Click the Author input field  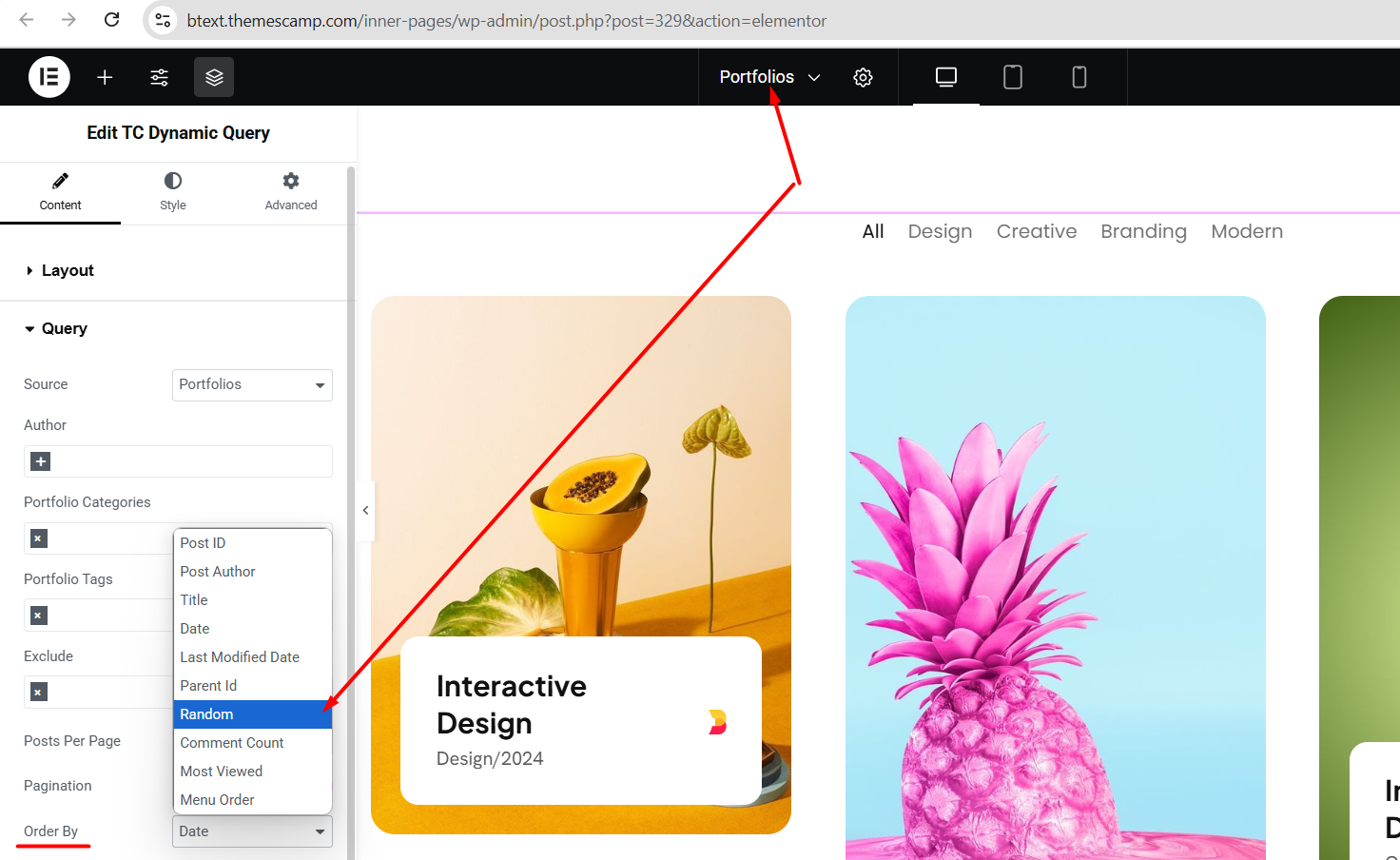tap(178, 461)
